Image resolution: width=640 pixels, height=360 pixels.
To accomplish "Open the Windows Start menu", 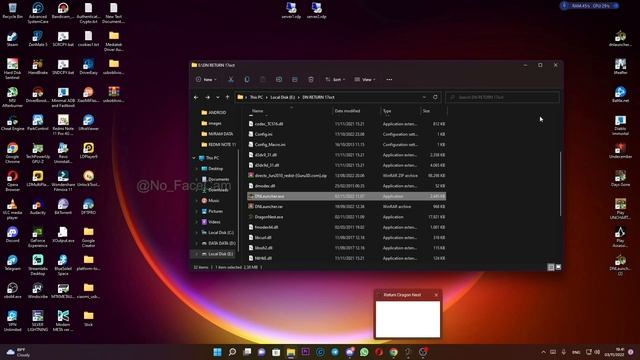I will click(218, 352).
